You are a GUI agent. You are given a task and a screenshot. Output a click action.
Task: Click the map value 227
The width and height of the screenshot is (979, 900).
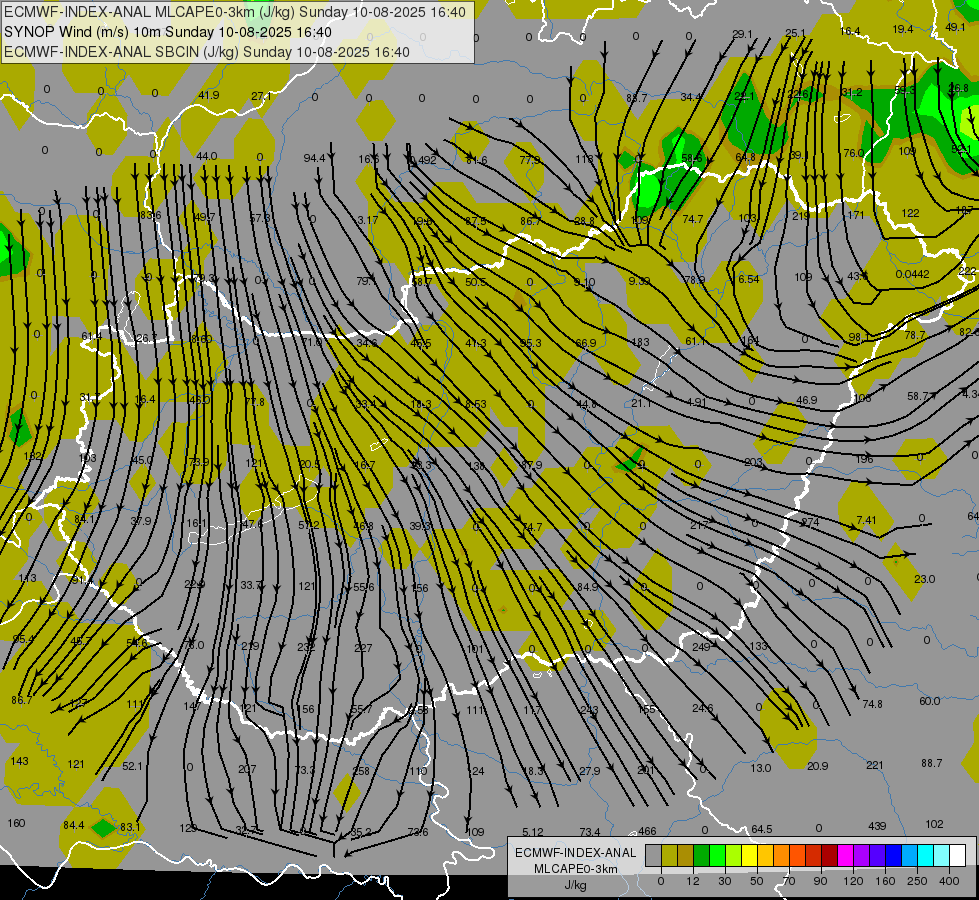363,648
